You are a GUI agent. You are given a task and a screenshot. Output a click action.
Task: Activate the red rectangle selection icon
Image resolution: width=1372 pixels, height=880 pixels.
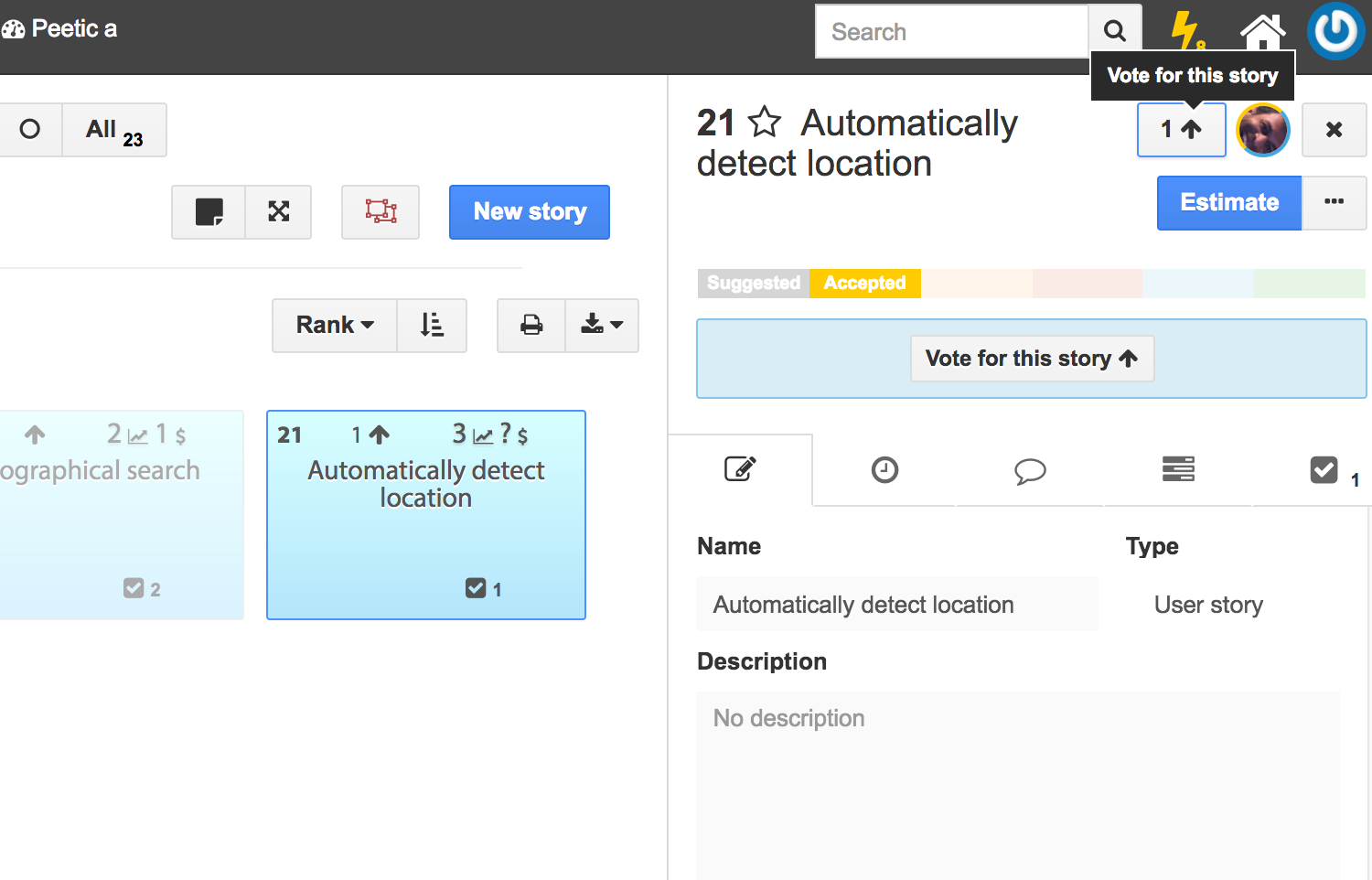pos(381,212)
